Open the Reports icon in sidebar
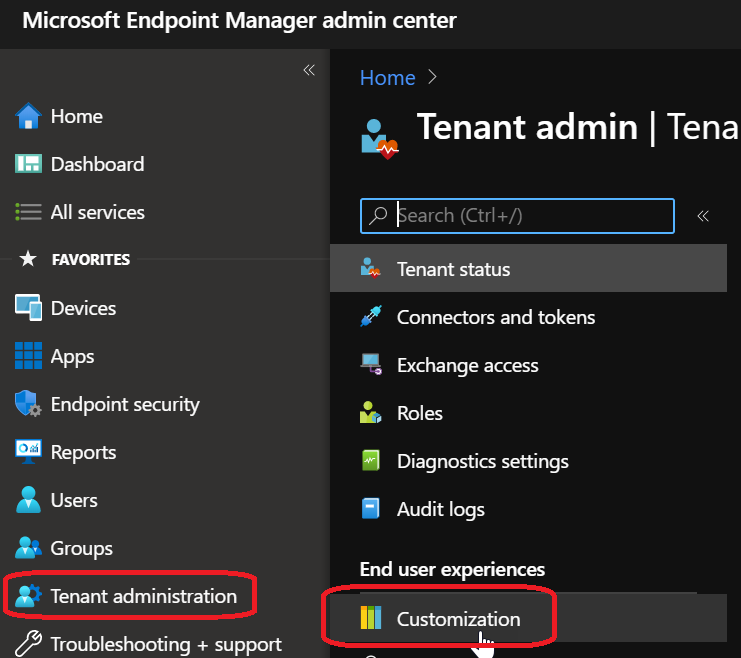Viewport: 741px width, 658px height. click(28, 452)
